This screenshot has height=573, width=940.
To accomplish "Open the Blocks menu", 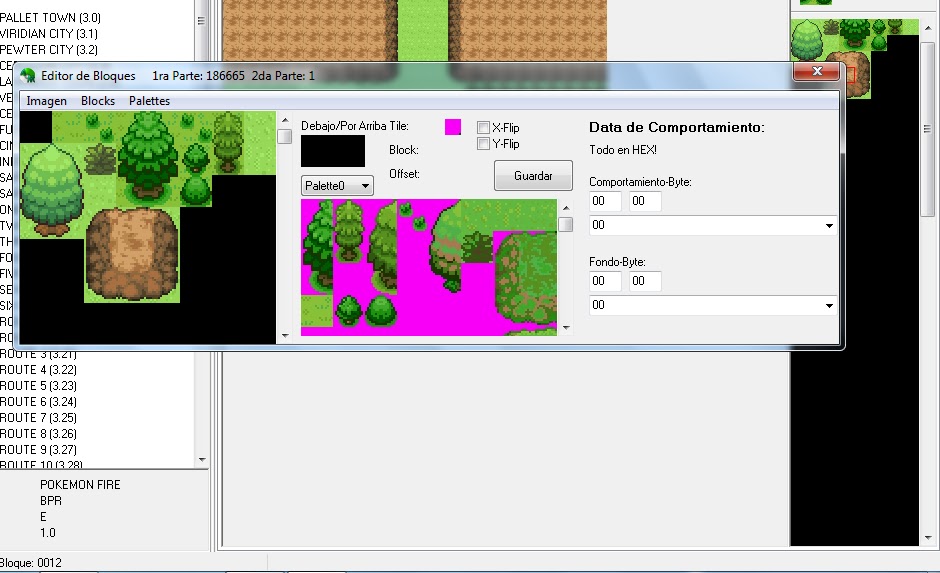I will pos(98,101).
